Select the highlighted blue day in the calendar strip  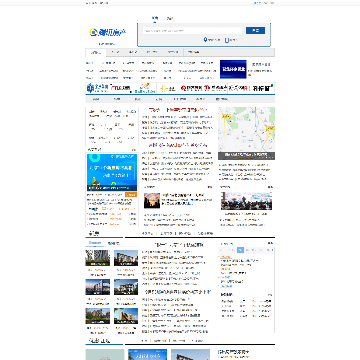241,250
